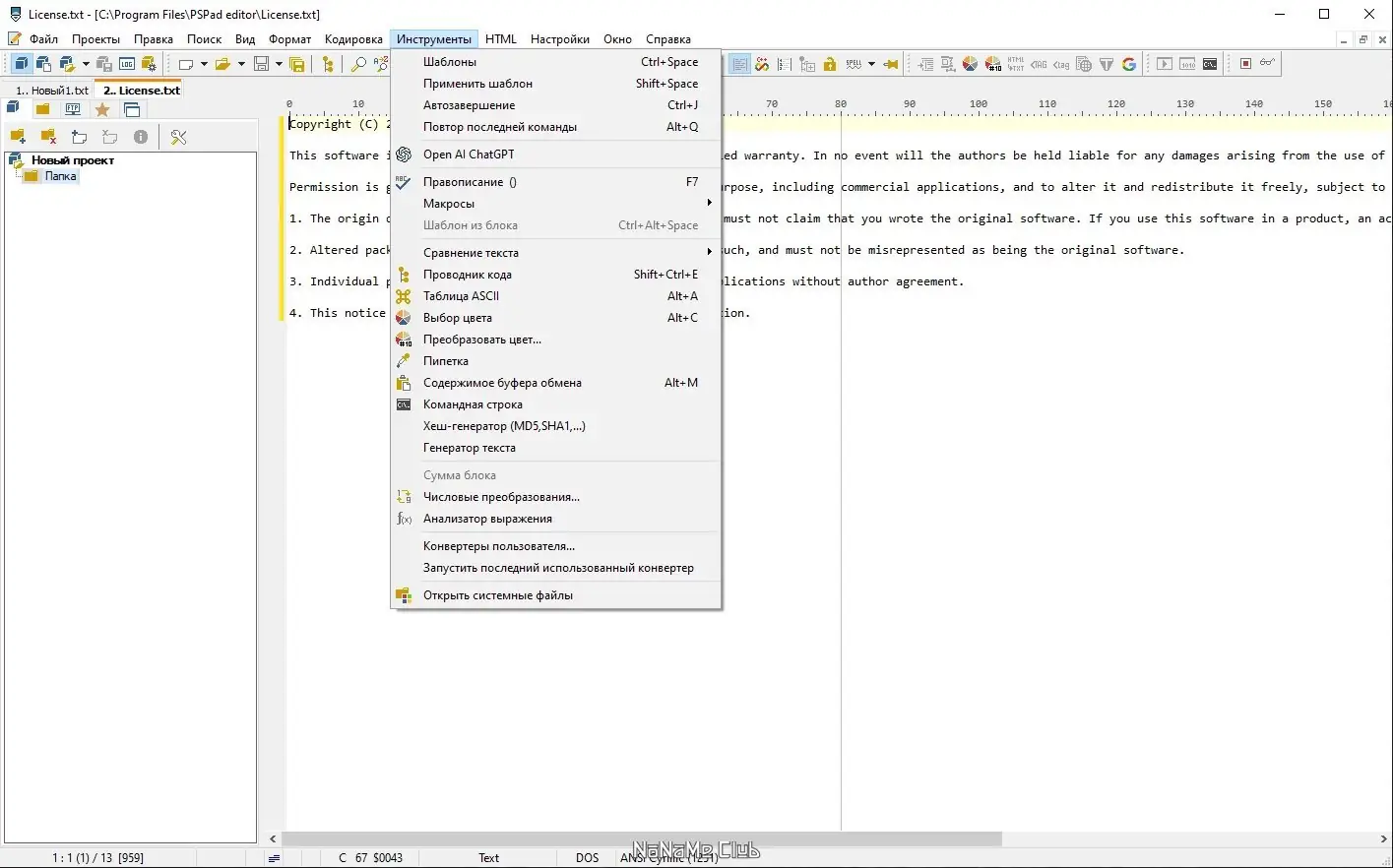This screenshot has width=1393, height=868.
Task: Open the Настройки menu
Action: (x=560, y=39)
